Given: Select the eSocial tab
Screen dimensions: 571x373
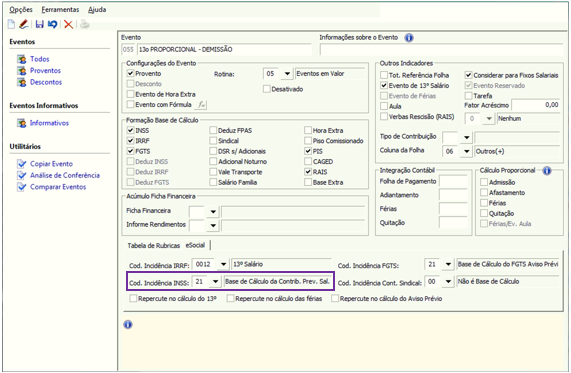Looking at the screenshot, I should click(196, 245).
